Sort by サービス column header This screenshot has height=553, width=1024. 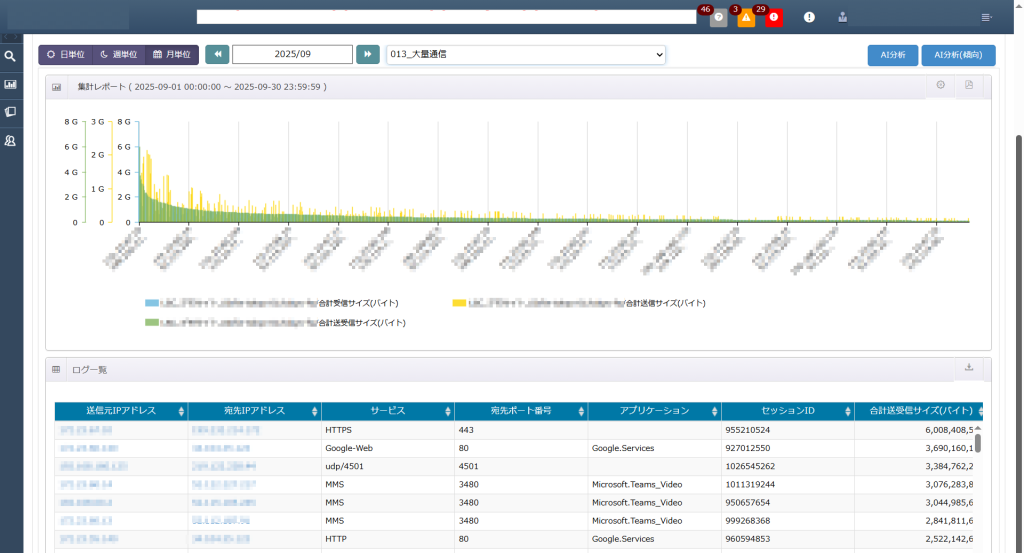(388, 411)
